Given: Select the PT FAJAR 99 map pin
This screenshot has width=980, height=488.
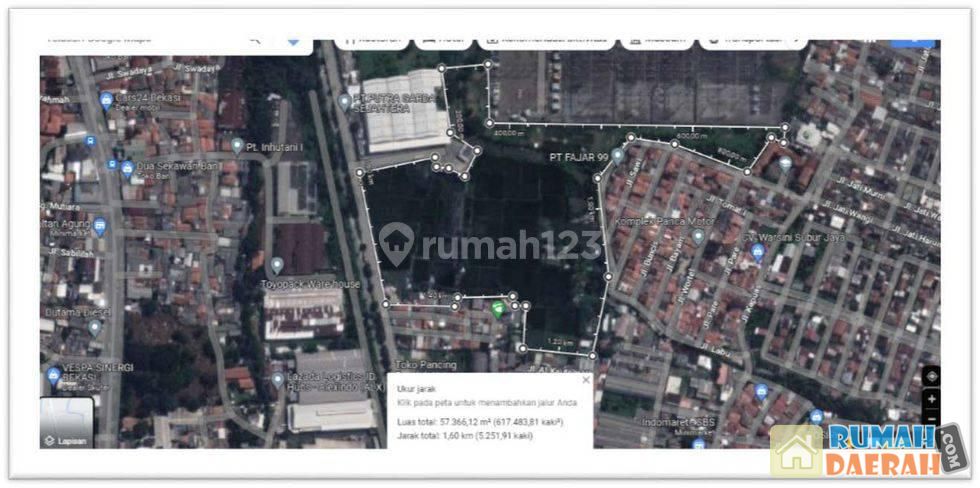Looking at the screenshot, I should tap(617, 157).
